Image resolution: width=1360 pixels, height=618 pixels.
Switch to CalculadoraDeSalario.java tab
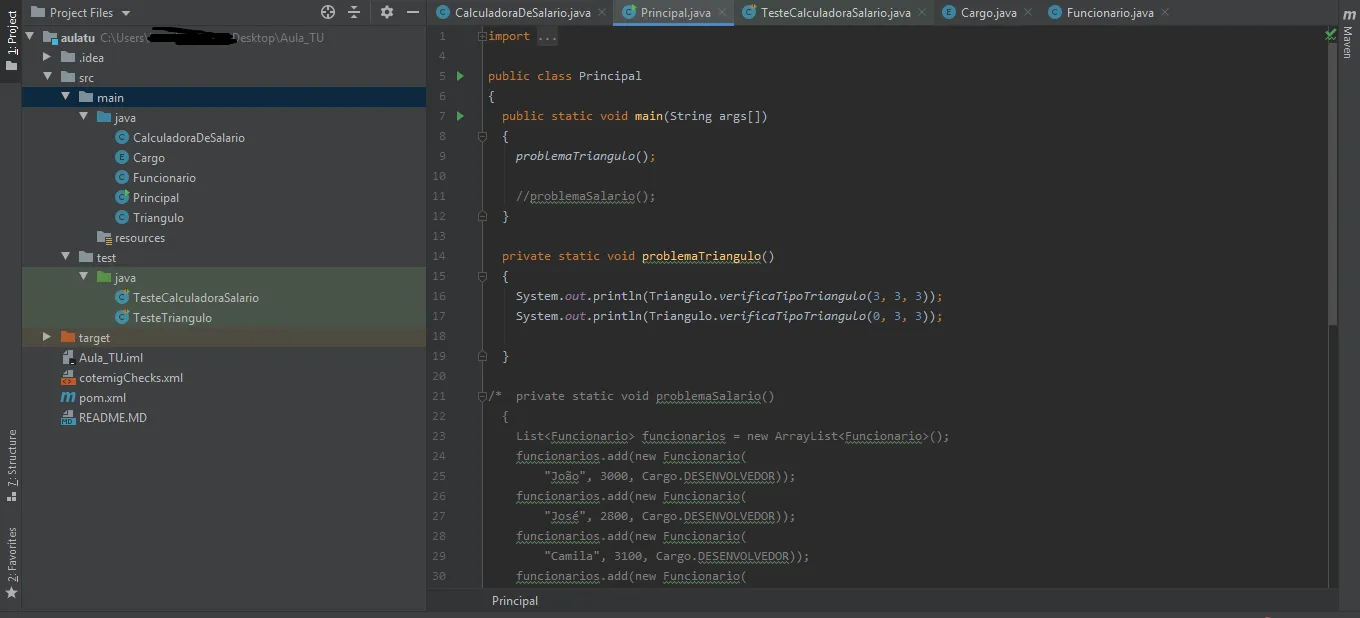522,12
